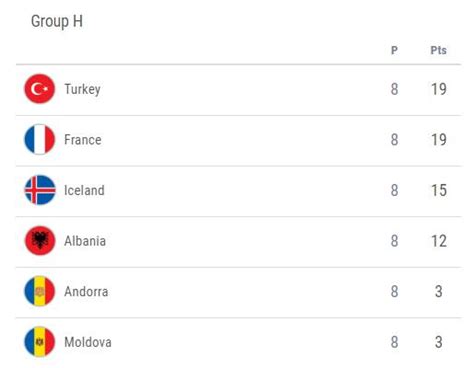This screenshot has width=474, height=368.
Task: Click the France flag icon
Action: 40,140
